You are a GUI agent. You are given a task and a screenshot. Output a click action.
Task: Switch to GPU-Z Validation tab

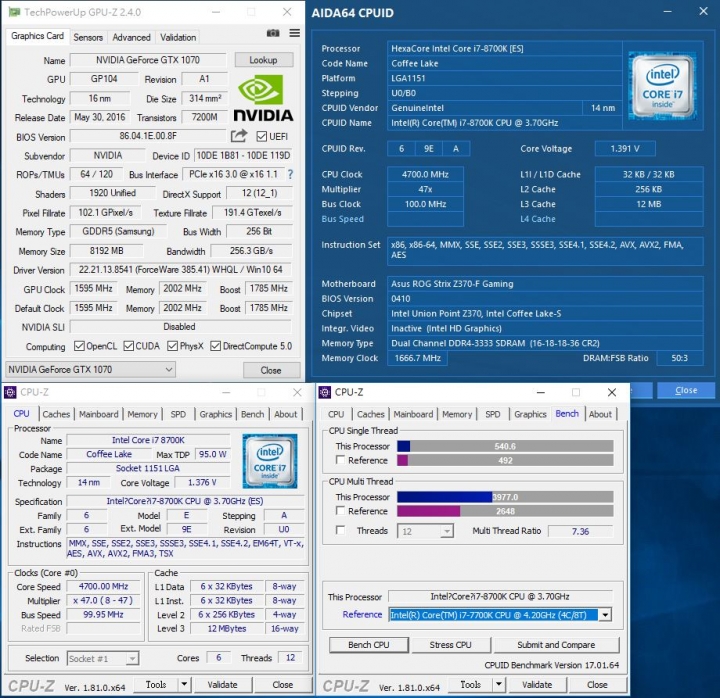pos(178,37)
